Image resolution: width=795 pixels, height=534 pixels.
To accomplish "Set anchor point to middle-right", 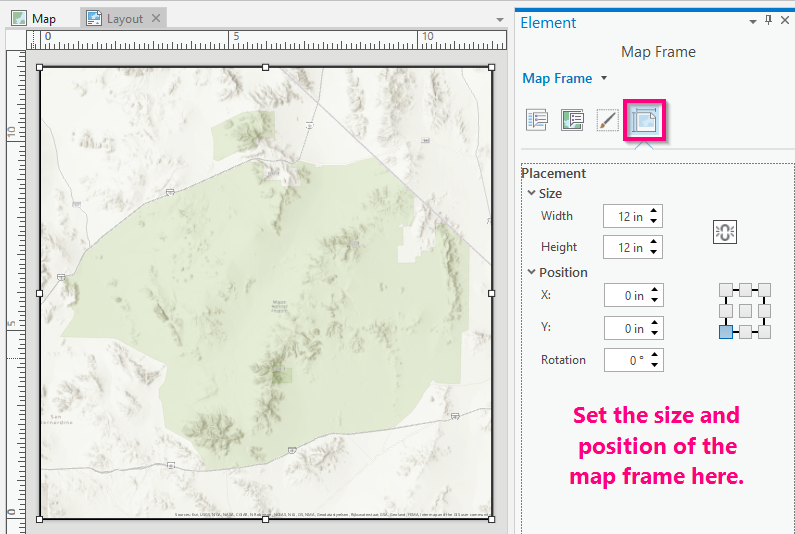I will coord(765,311).
